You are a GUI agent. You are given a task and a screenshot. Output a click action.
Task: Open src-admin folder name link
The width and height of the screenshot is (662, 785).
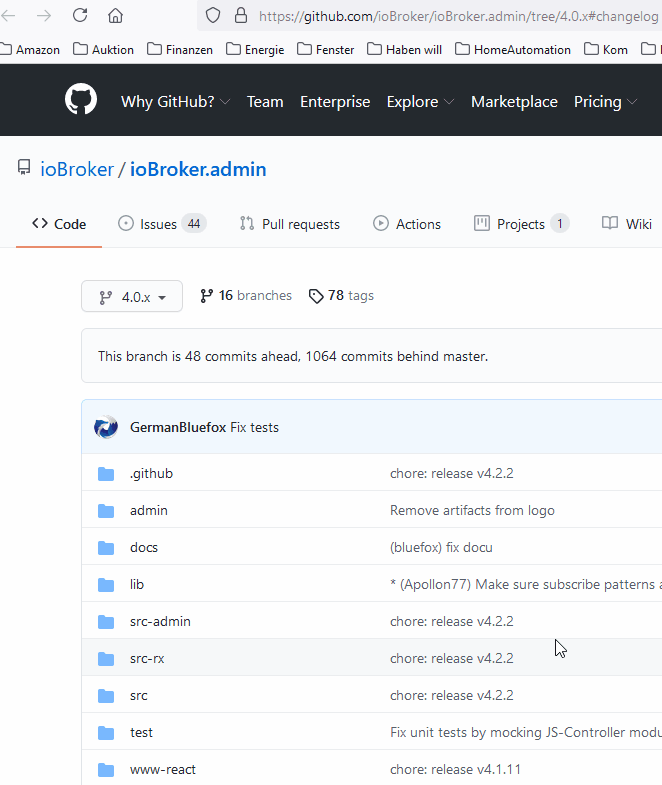160,622
